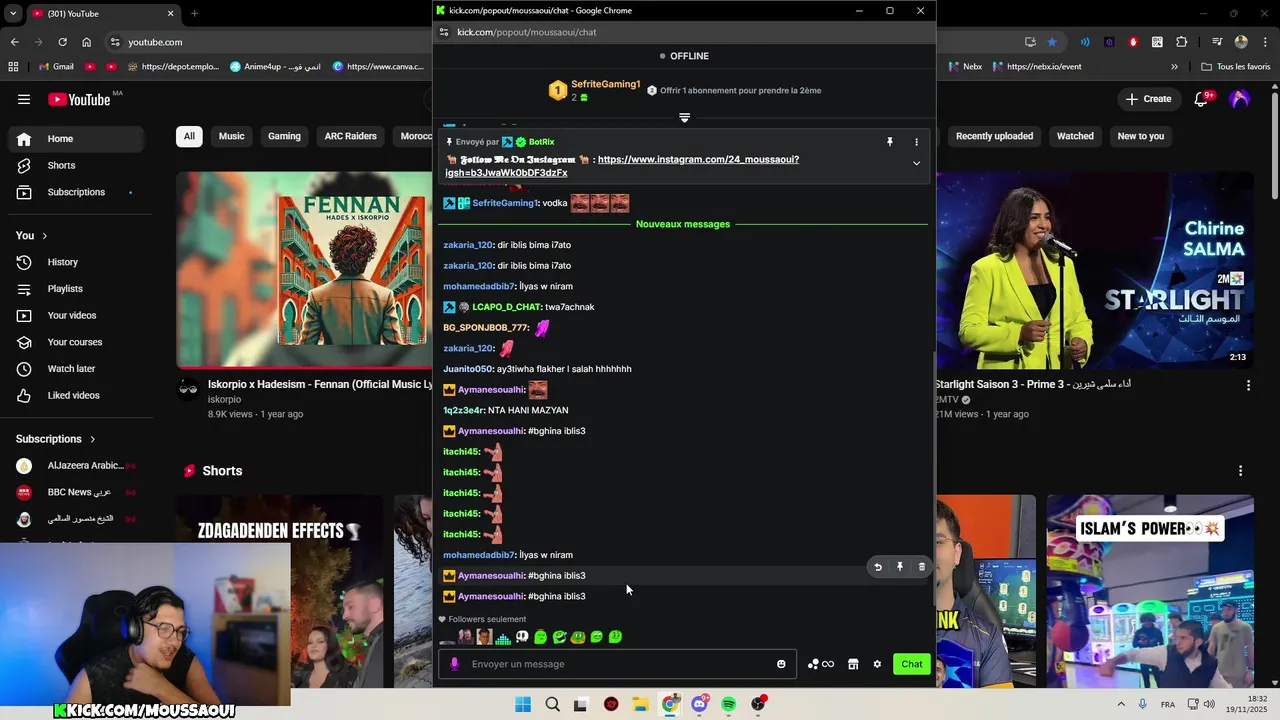1280x720 pixels.
Task: Delete the hovered chat message with trash icon
Action: pyautogui.click(x=922, y=567)
